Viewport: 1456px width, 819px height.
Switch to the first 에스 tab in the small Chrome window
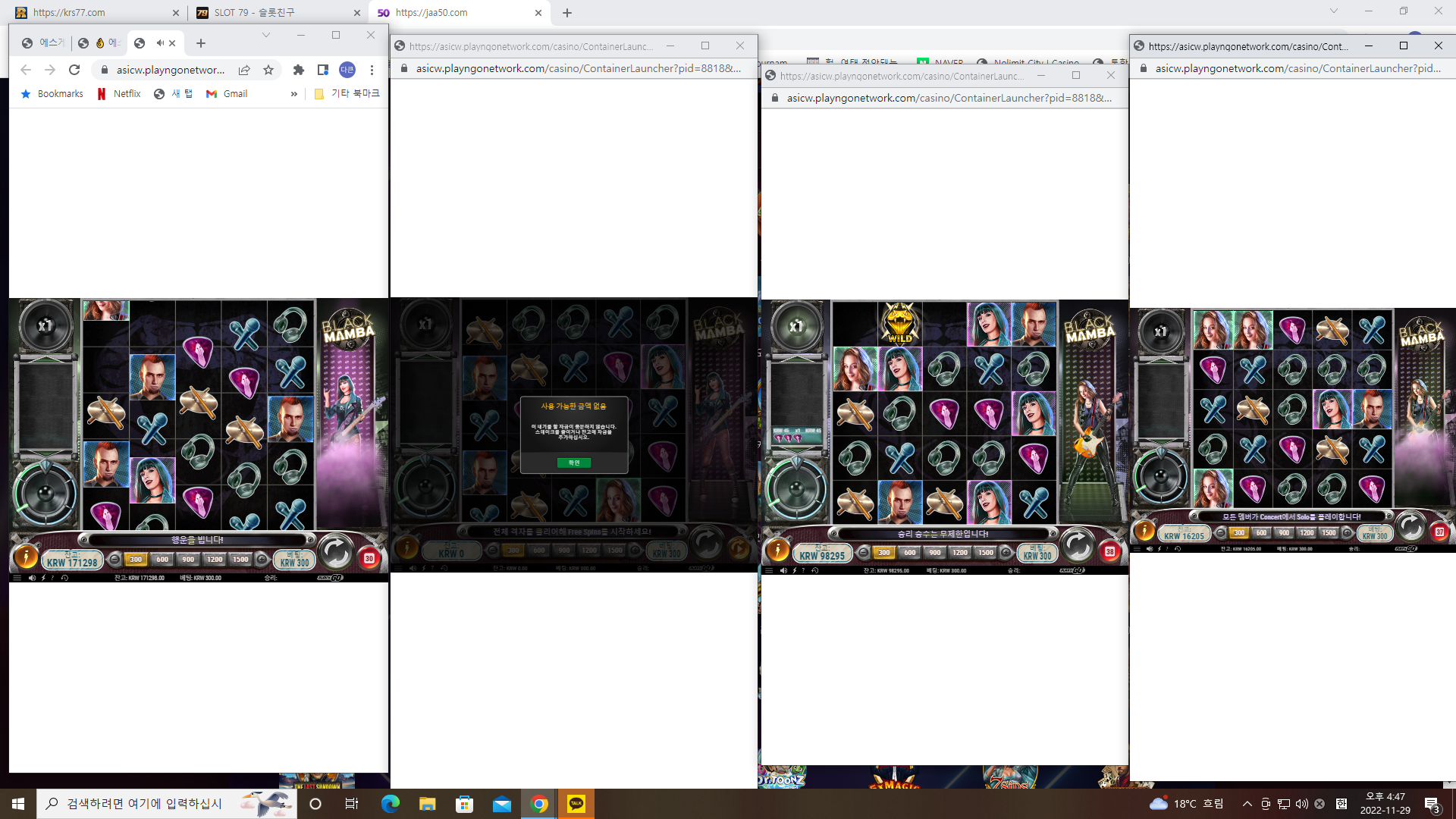pyautogui.click(x=42, y=43)
